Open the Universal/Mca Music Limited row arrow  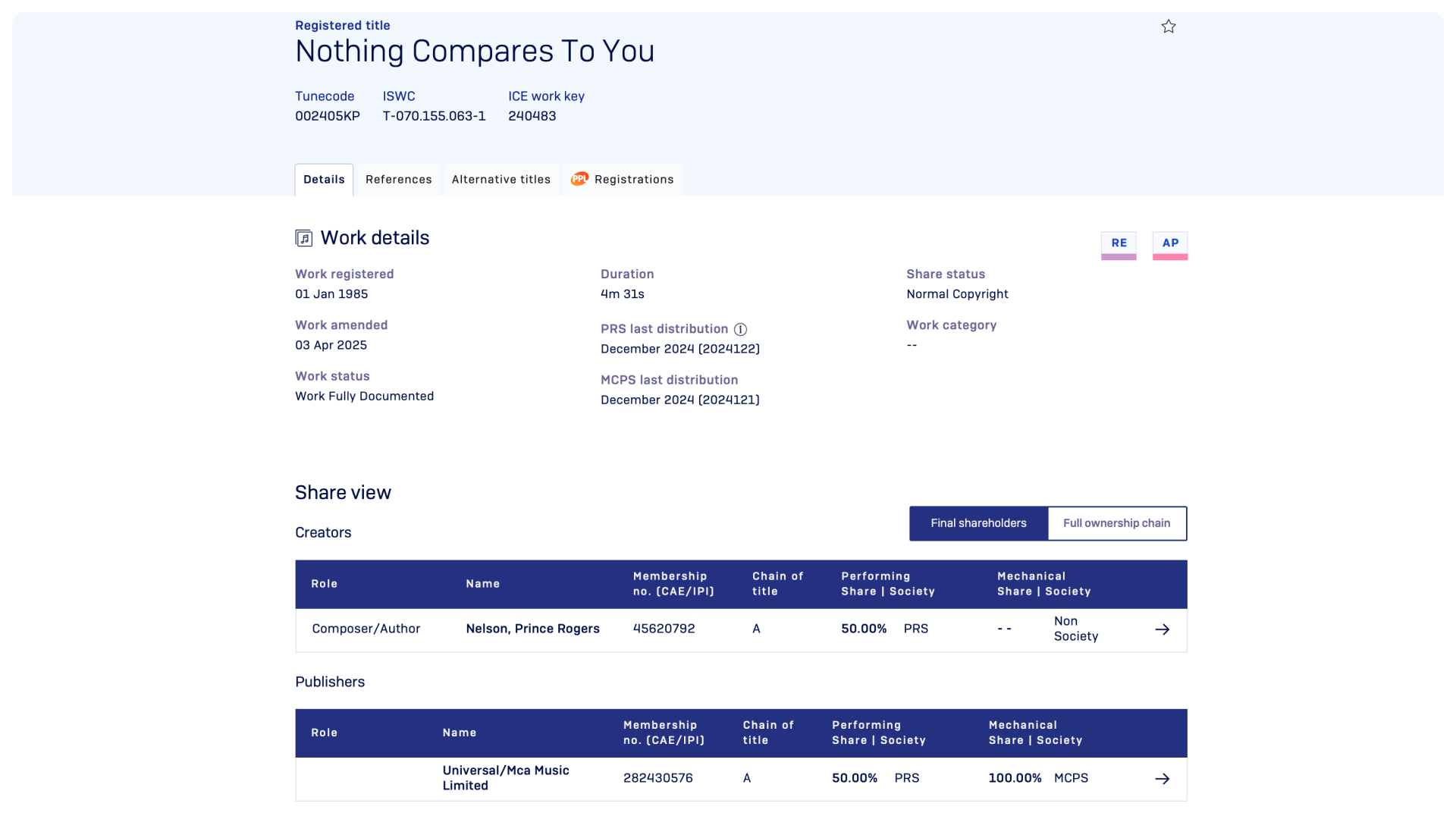[x=1162, y=779]
